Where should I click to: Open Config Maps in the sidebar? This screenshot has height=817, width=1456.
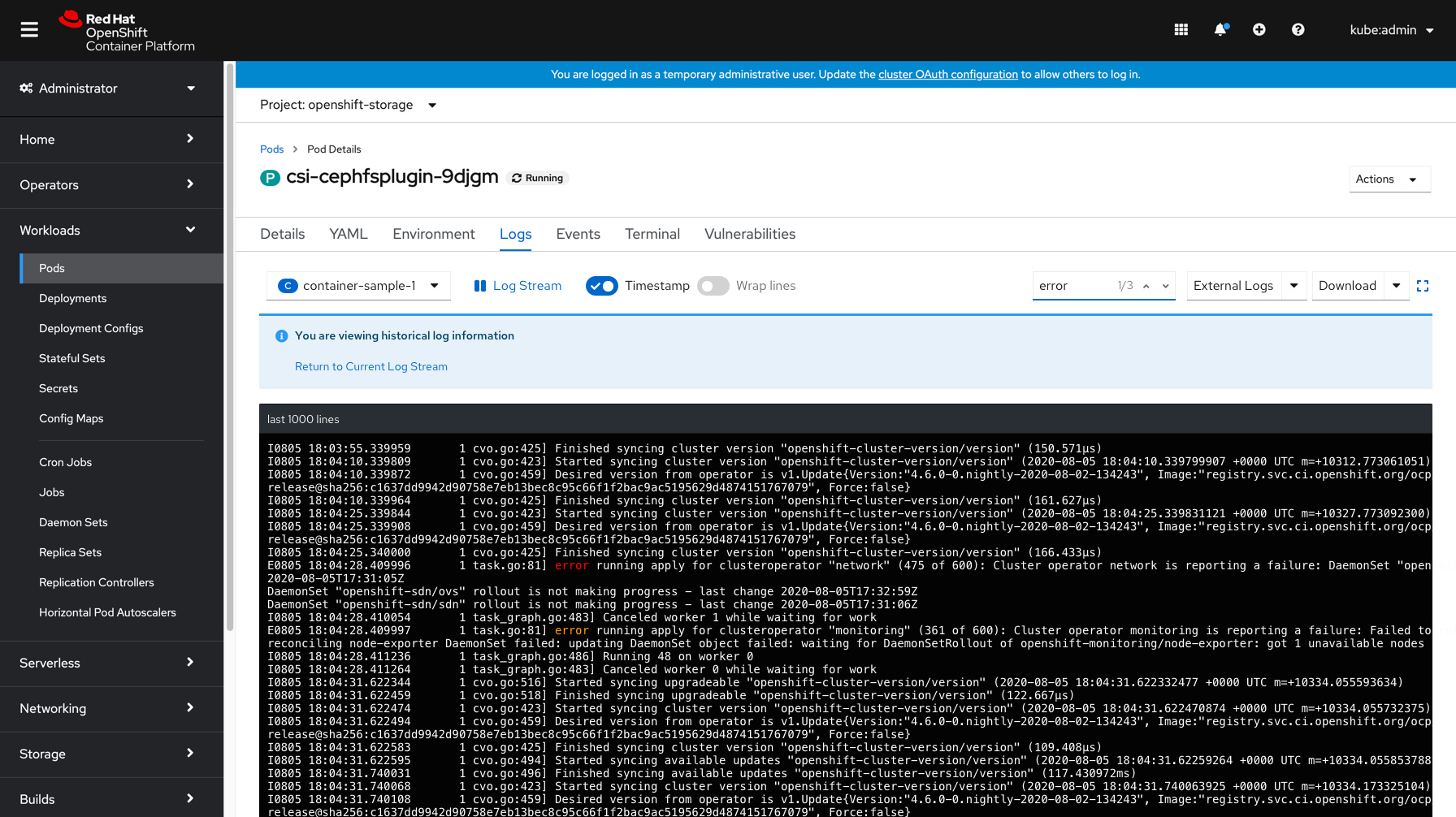[71, 418]
